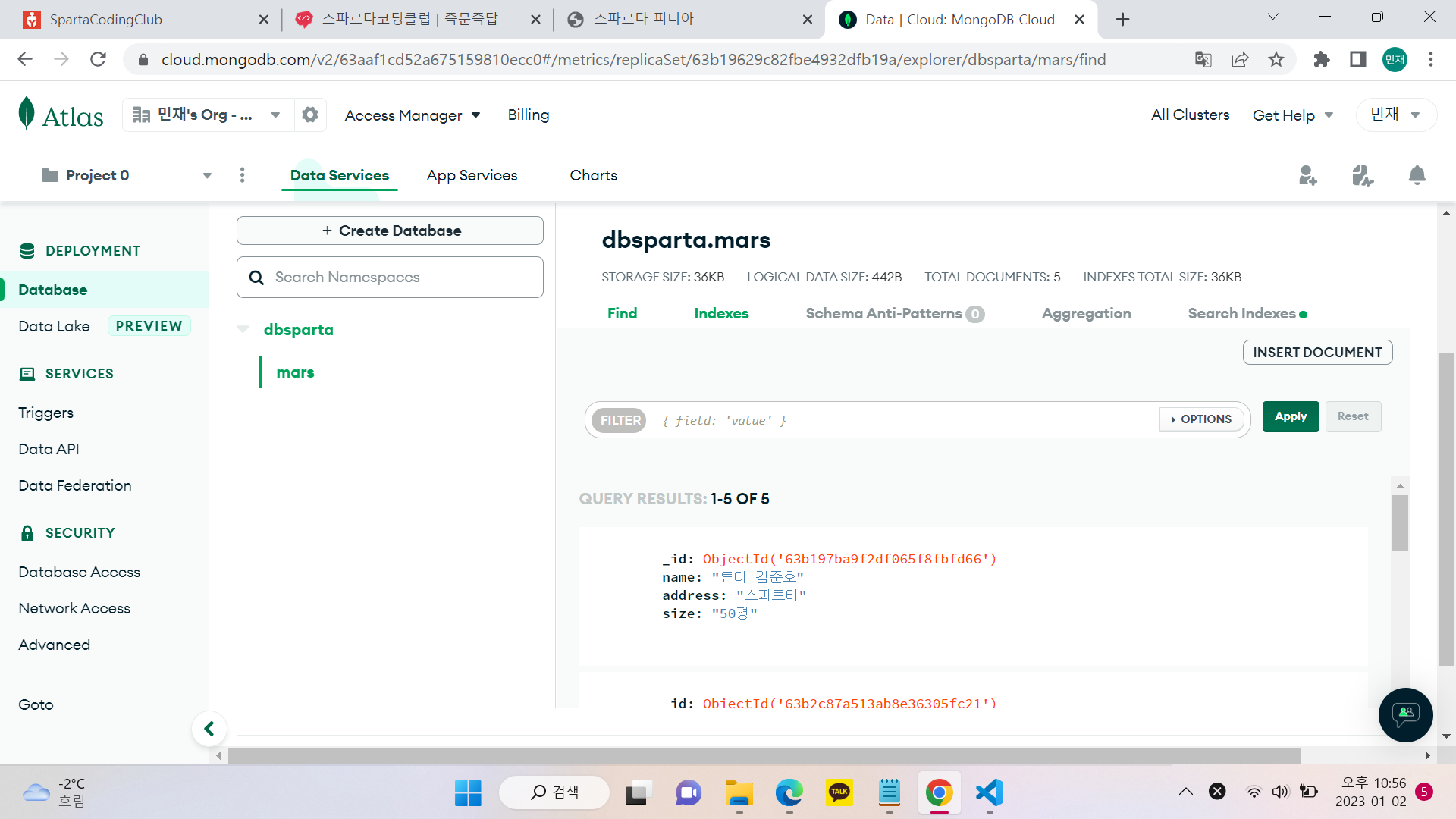Open File Explorer from taskbar
Image resolution: width=1456 pixels, height=819 pixels.
(739, 792)
